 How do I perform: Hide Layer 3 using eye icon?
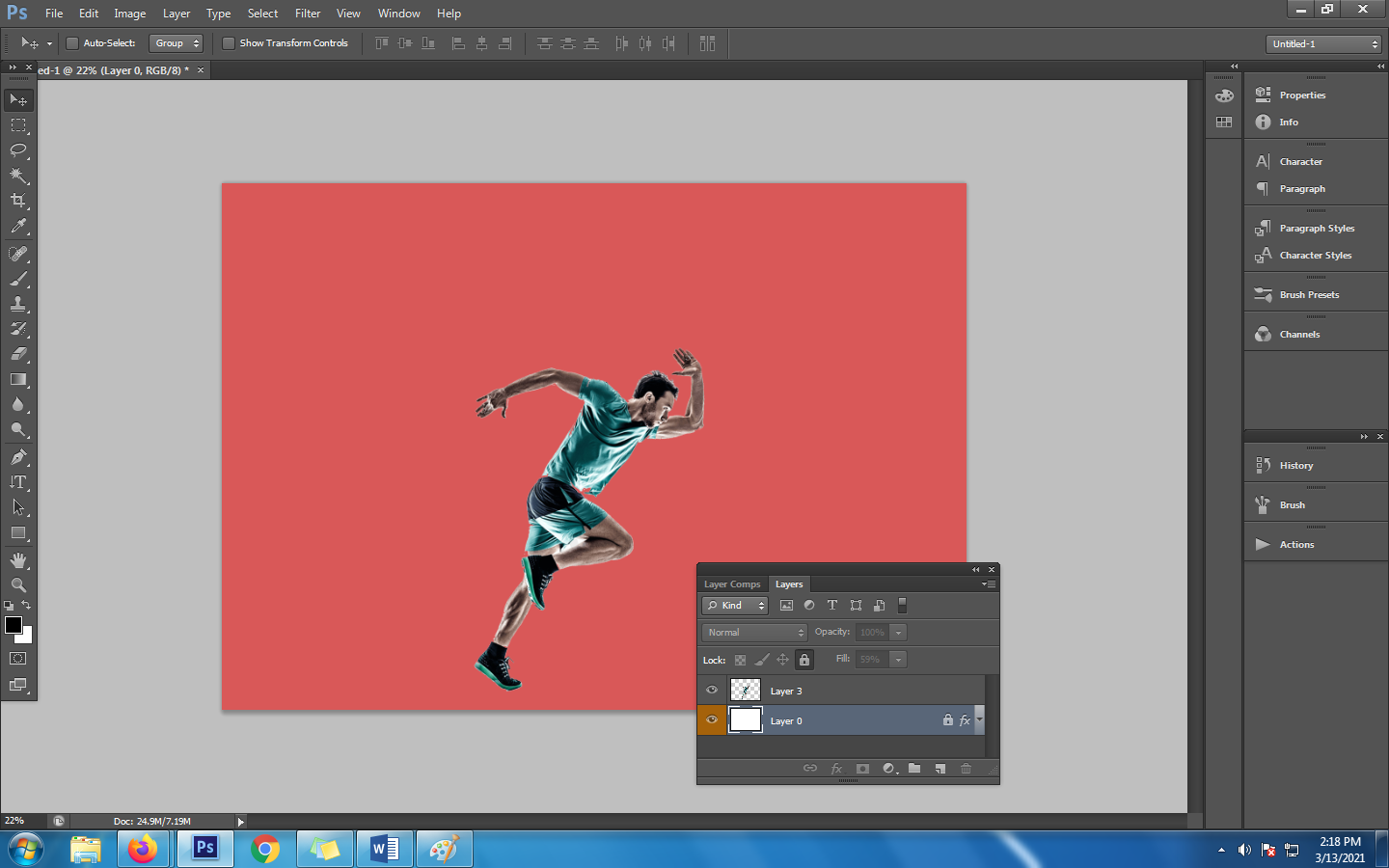(712, 691)
